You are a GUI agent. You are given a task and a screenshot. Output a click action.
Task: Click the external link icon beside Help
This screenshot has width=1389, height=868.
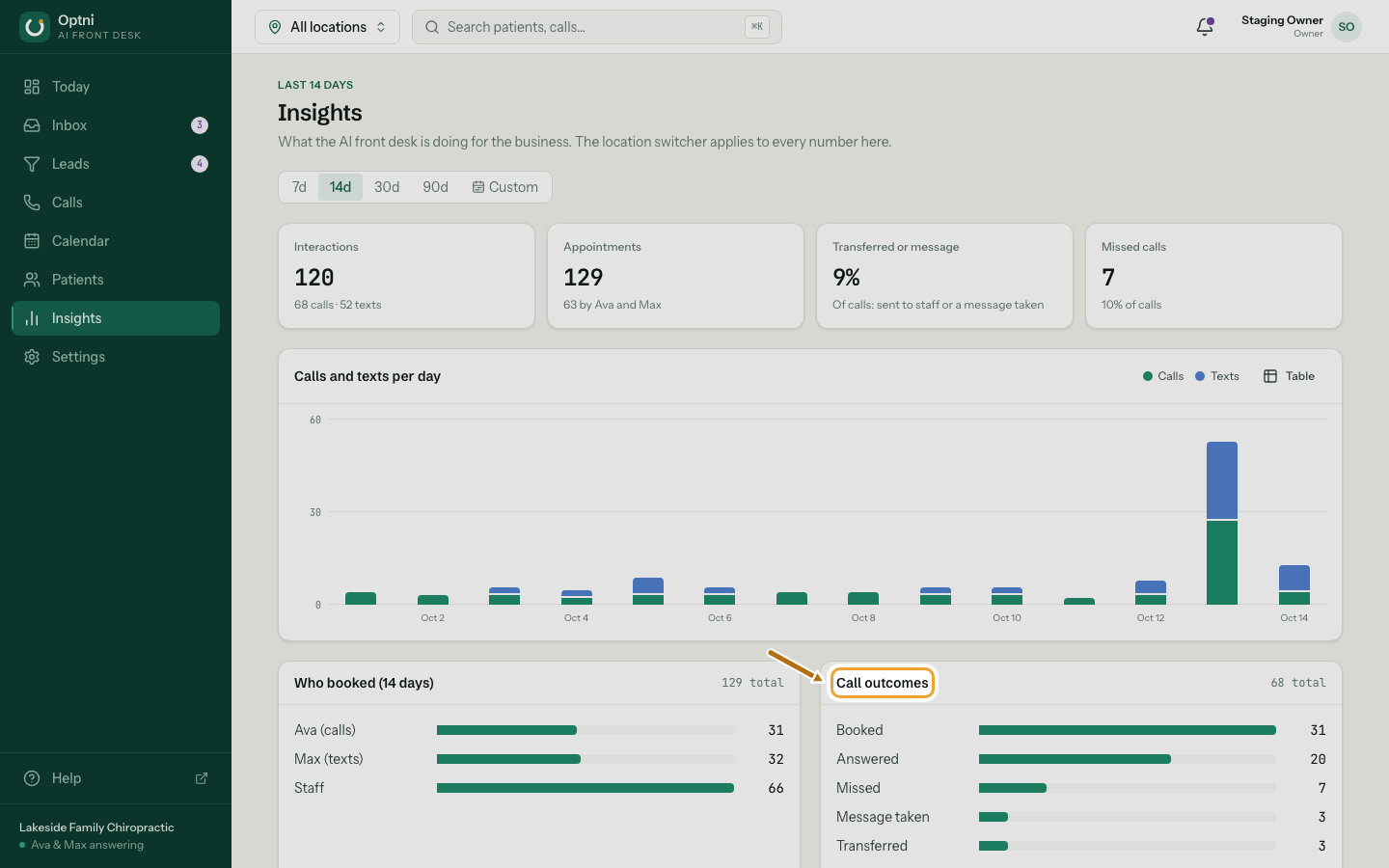(x=202, y=778)
